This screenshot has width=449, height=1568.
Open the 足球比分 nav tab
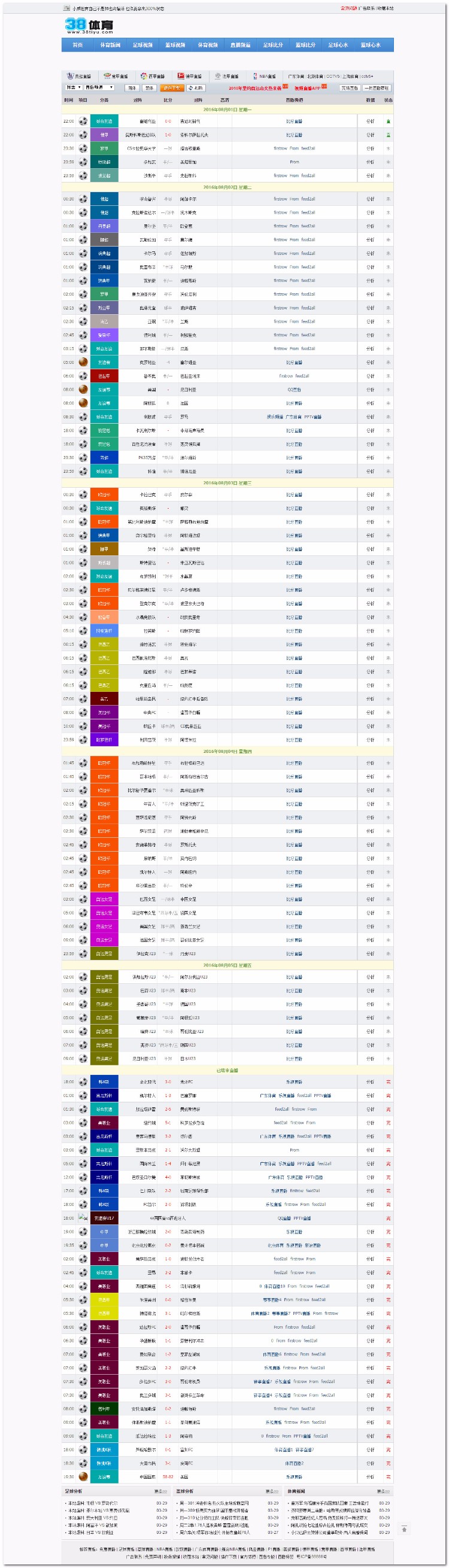pos(273,45)
